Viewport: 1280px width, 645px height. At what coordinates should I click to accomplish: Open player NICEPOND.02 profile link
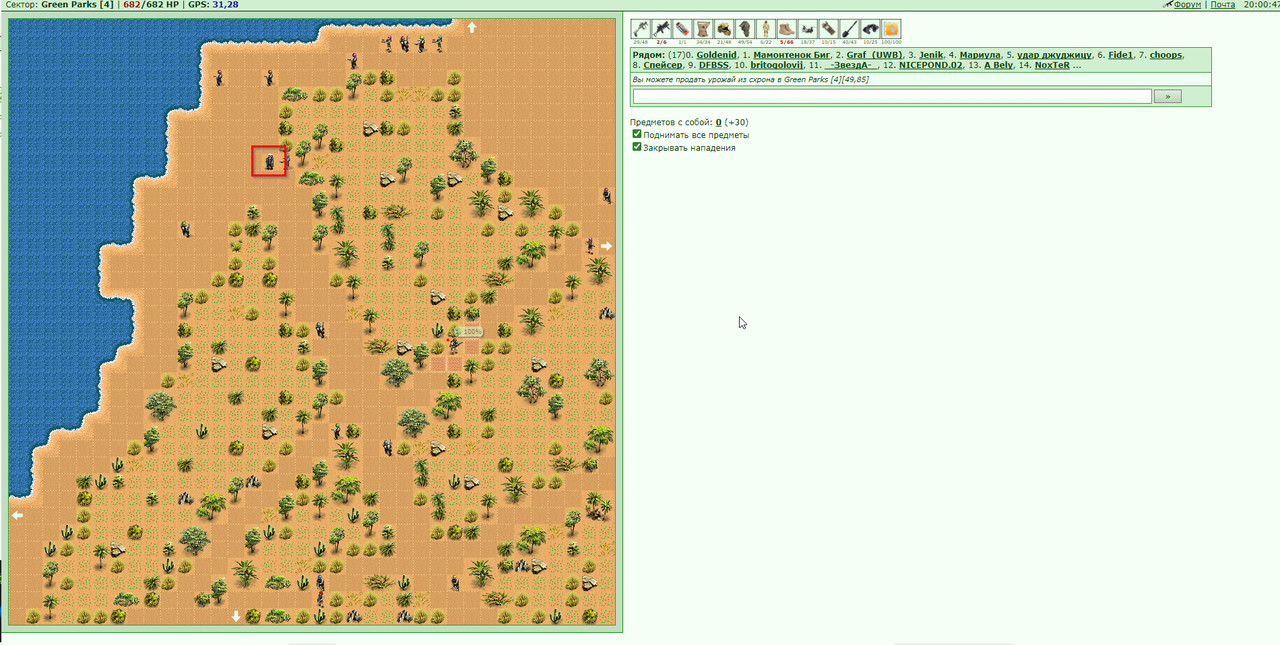pyautogui.click(x=931, y=65)
